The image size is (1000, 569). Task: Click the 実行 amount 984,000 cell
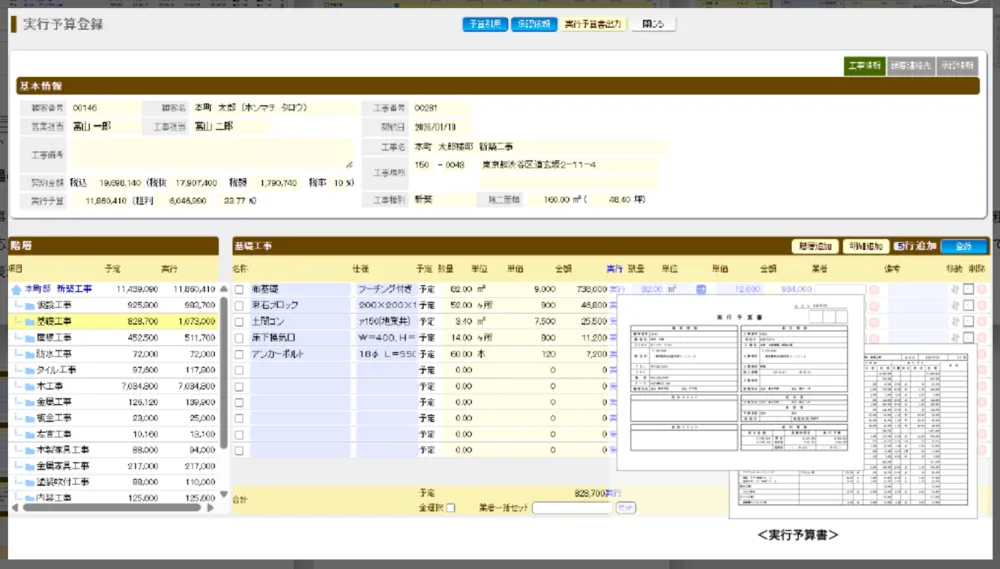tap(796, 290)
